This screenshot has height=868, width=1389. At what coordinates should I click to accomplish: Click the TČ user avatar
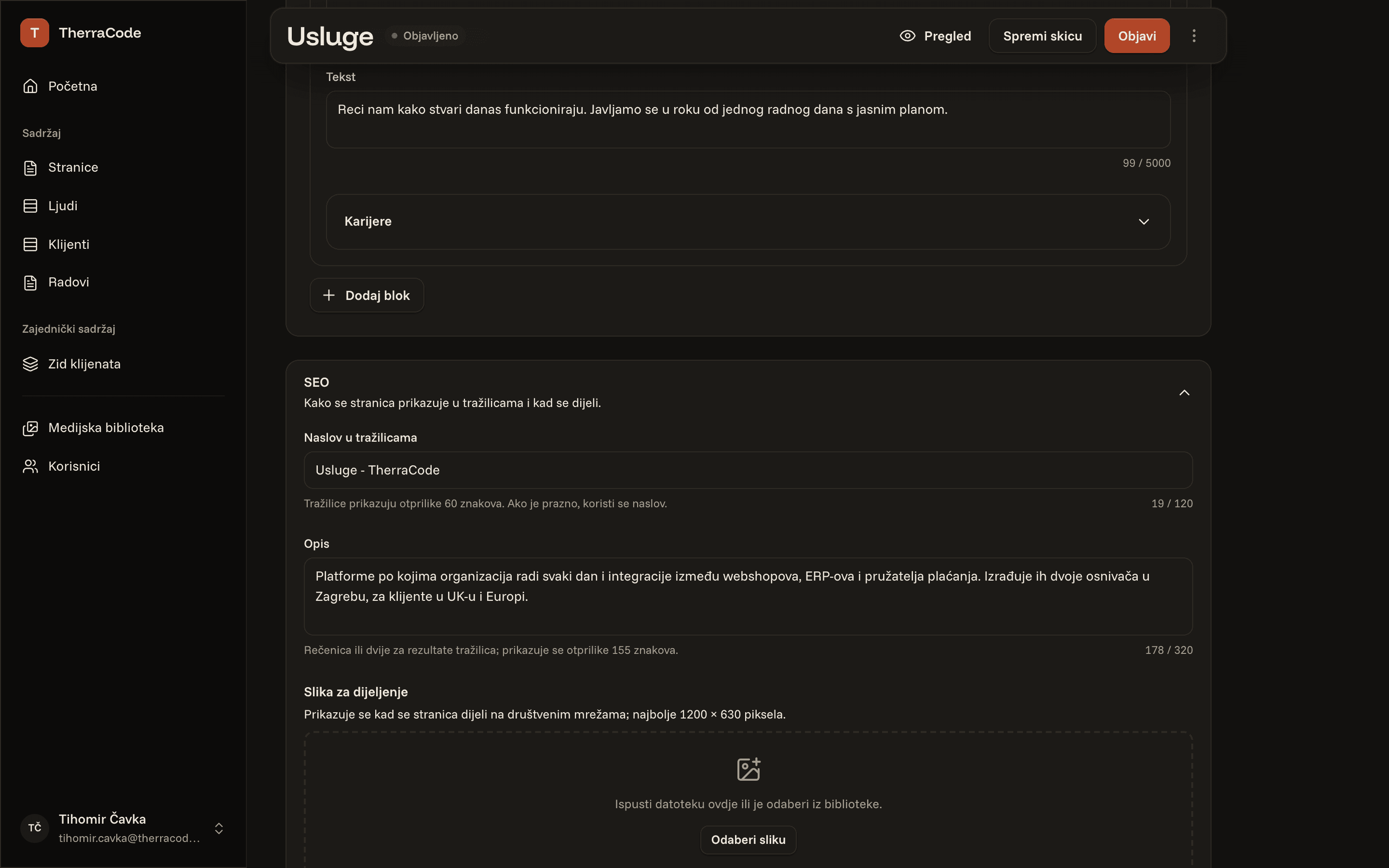34,828
